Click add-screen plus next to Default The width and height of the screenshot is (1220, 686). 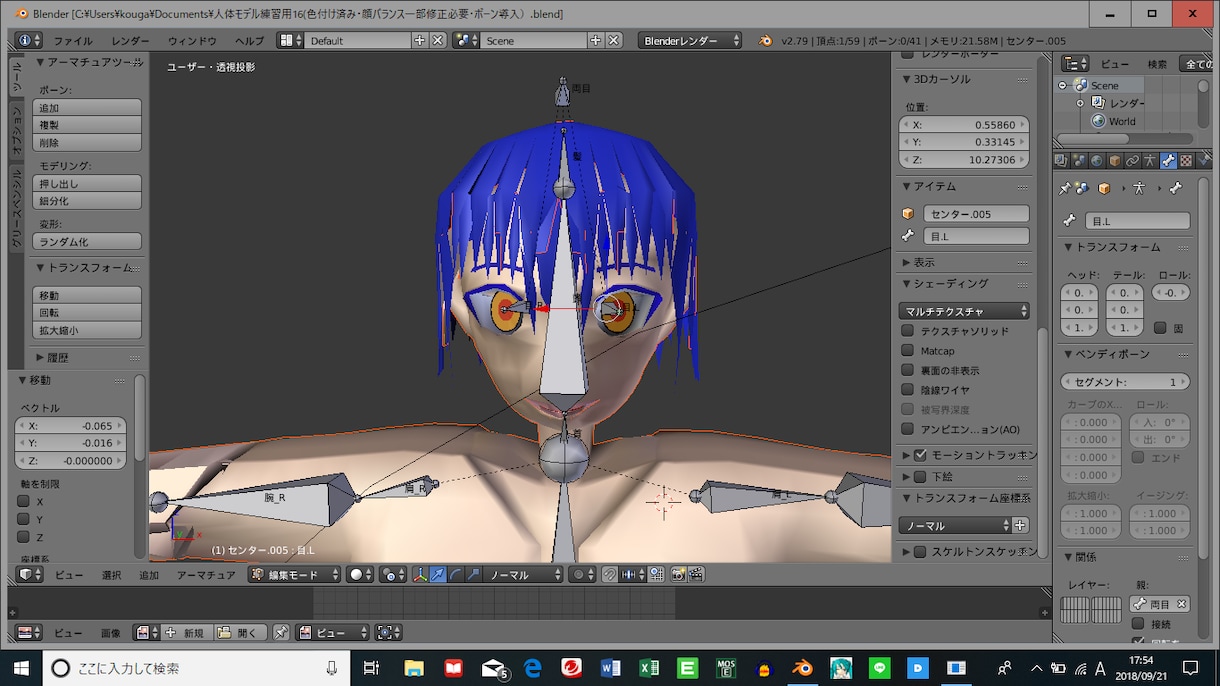click(x=420, y=40)
